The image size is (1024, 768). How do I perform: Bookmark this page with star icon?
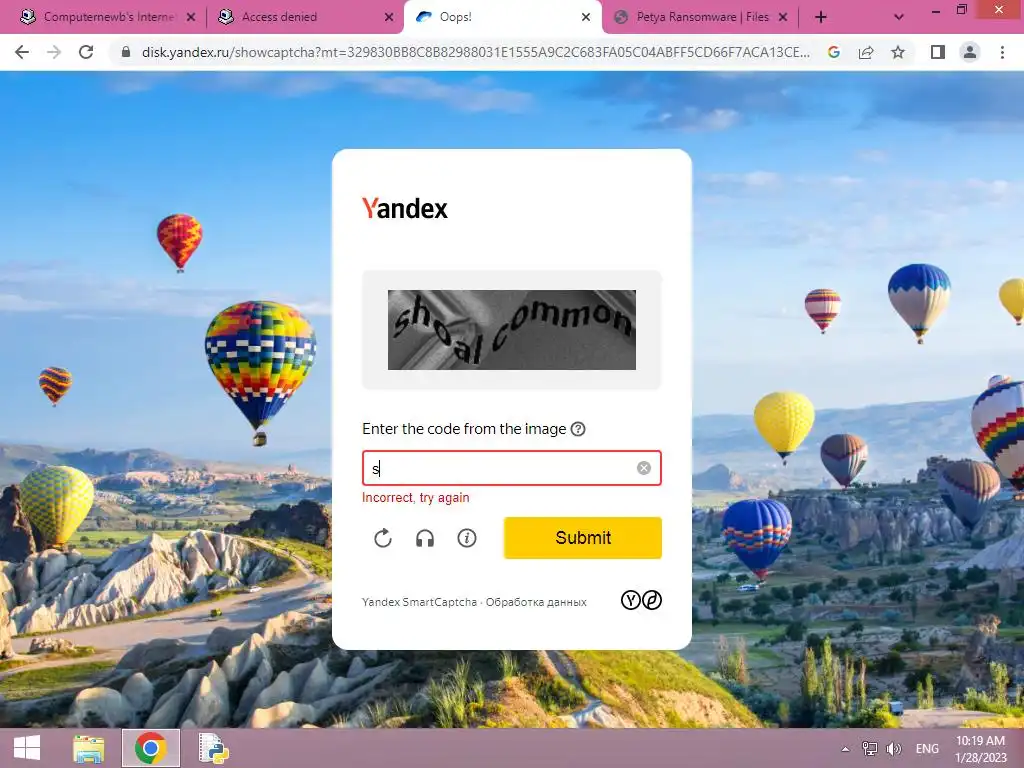coord(898,52)
